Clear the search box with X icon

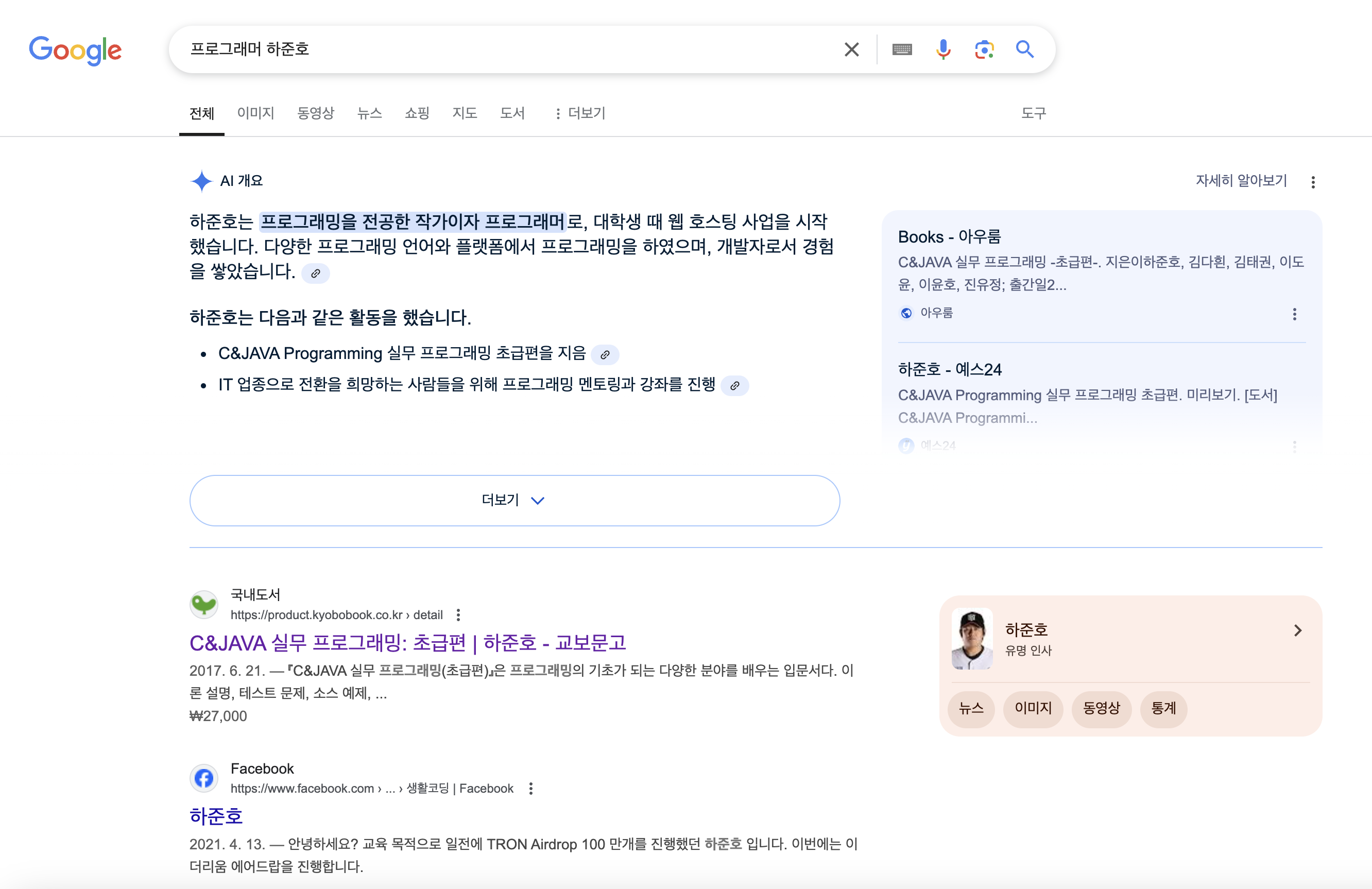coord(851,49)
